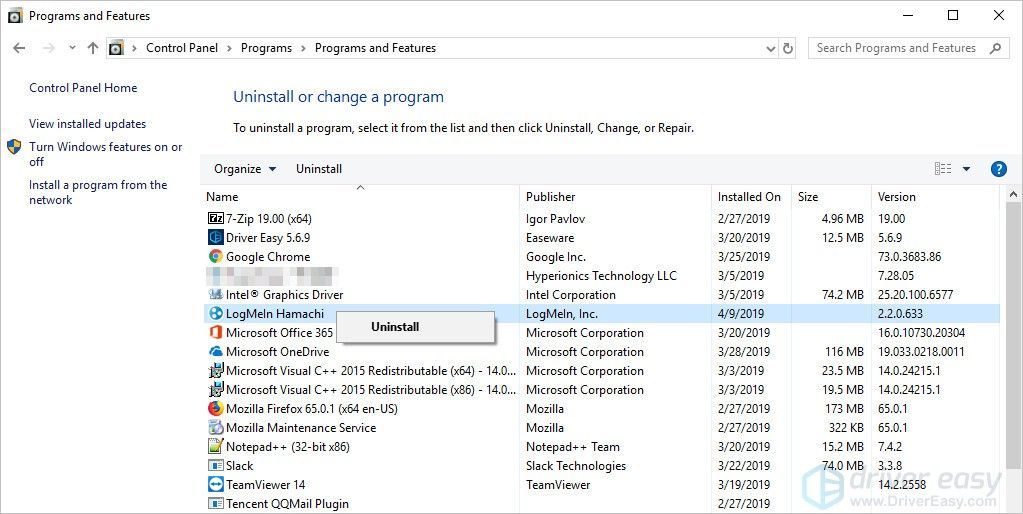Screen dimensions: 1023x514
Task: Click the Google Chrome program icon
Action: [215, 256]
